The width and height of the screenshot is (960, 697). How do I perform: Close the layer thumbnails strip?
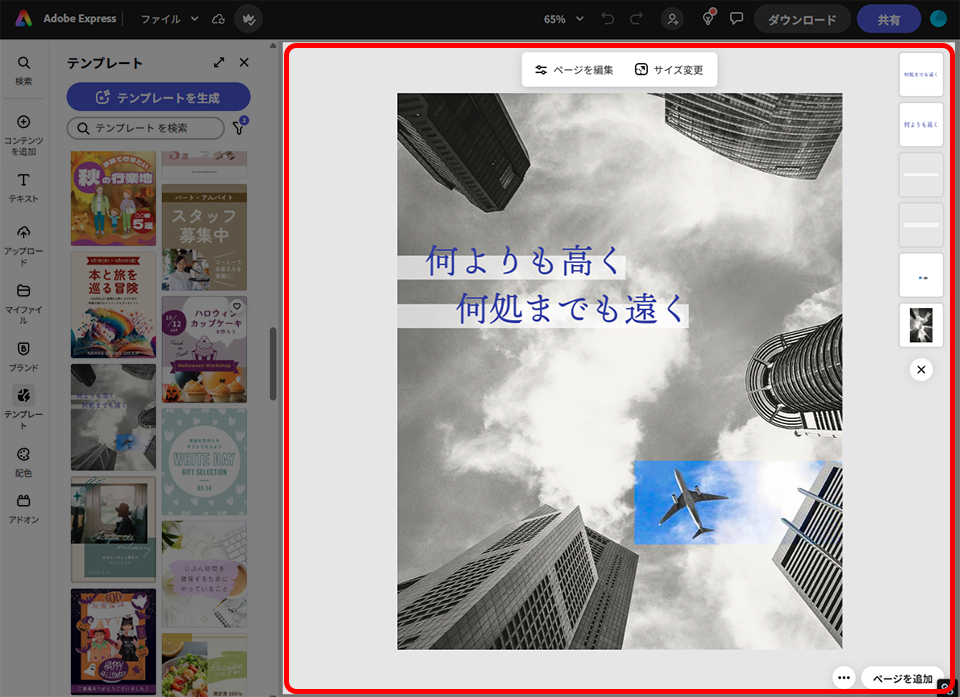pyautogui.click(x=921, y=370)
